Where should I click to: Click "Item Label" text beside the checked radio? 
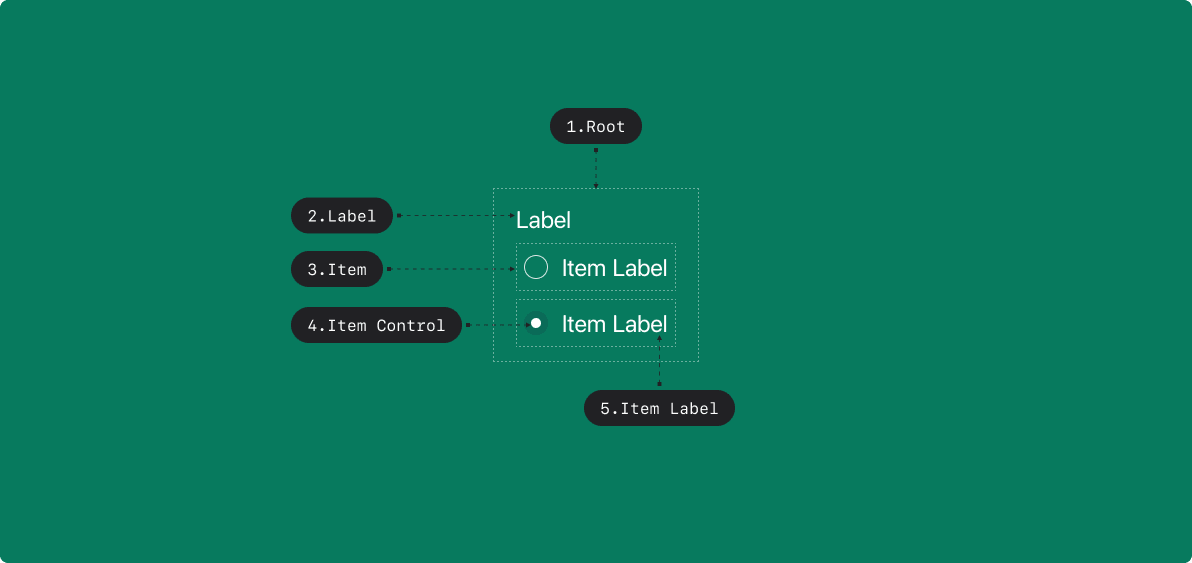point(614,324)
